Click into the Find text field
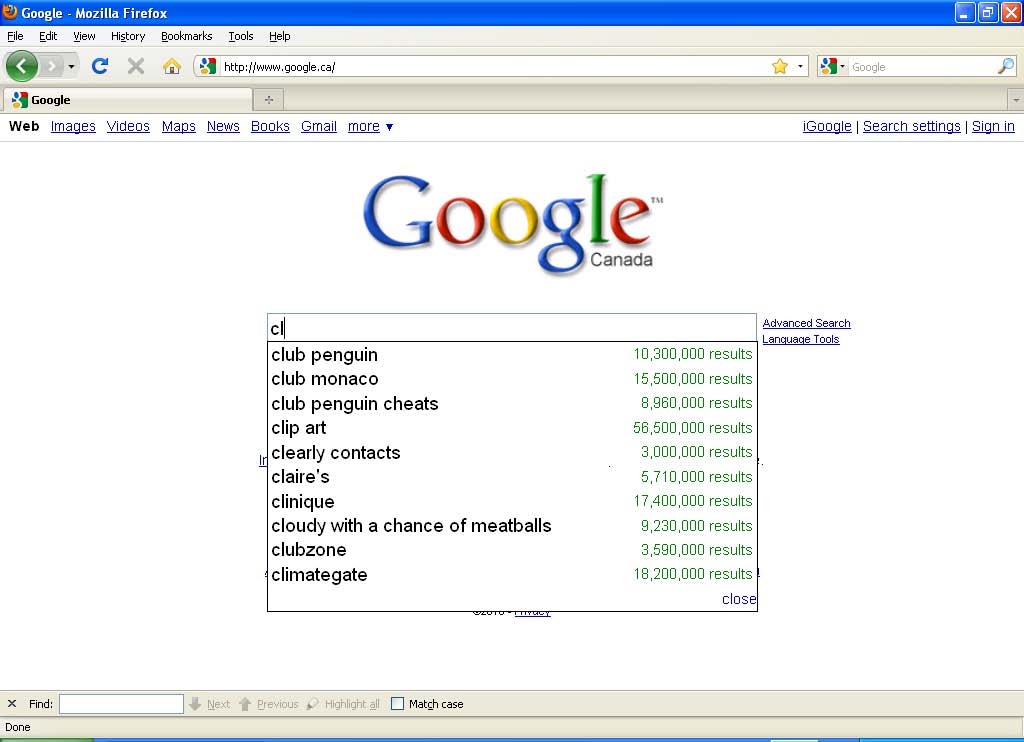This screenshot has width=1024, height=742. [121, 704]
